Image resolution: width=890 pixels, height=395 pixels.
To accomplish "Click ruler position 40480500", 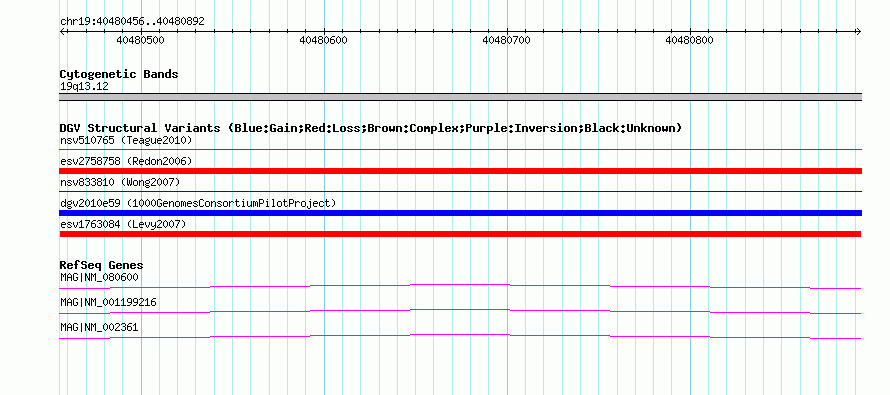I will tap(140, 40).
